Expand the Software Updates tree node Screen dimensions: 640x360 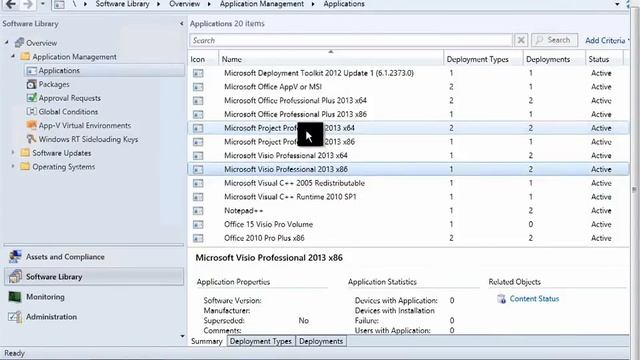coord(13,153)
